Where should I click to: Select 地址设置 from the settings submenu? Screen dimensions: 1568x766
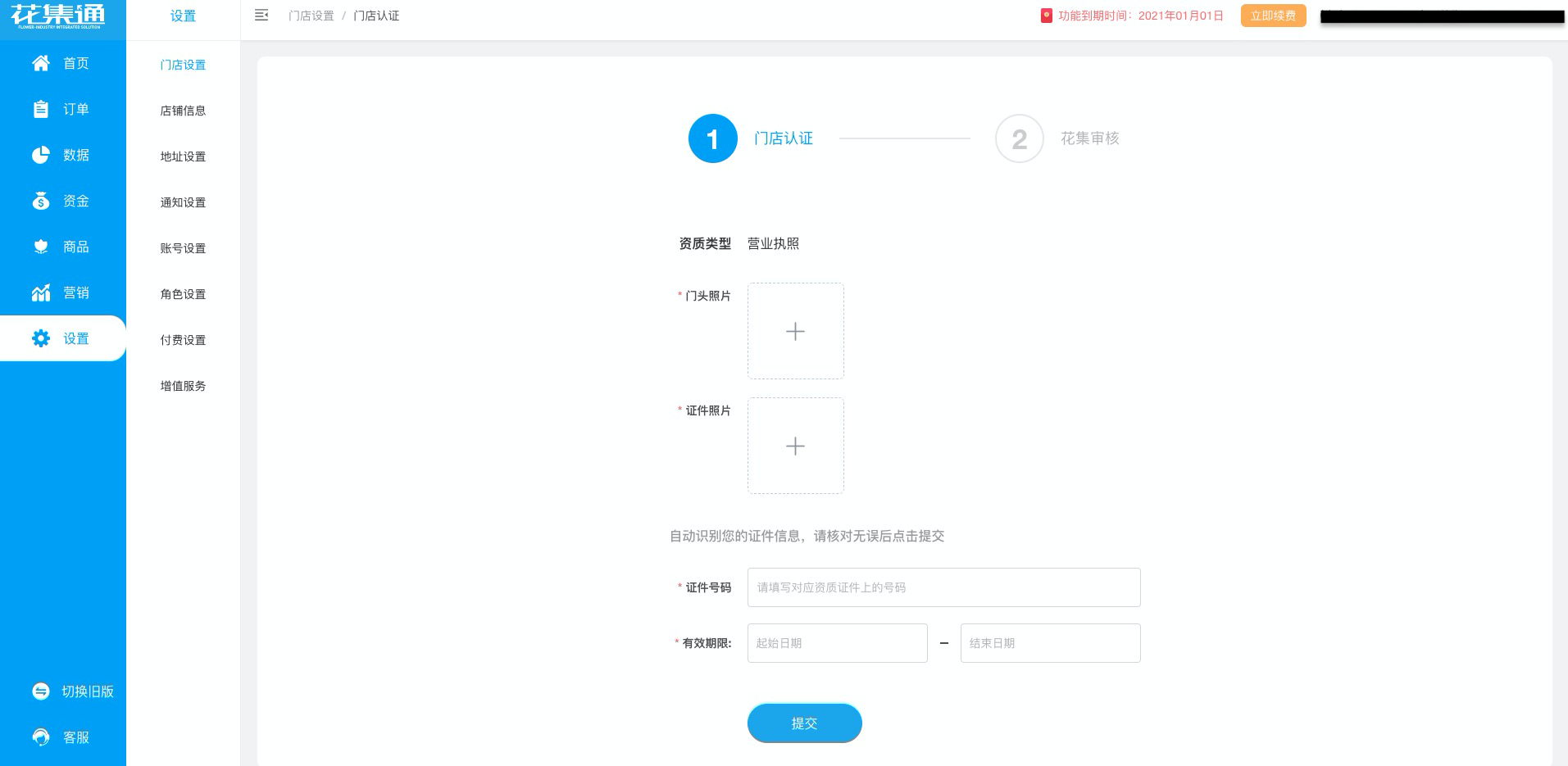tap(183, 156)
